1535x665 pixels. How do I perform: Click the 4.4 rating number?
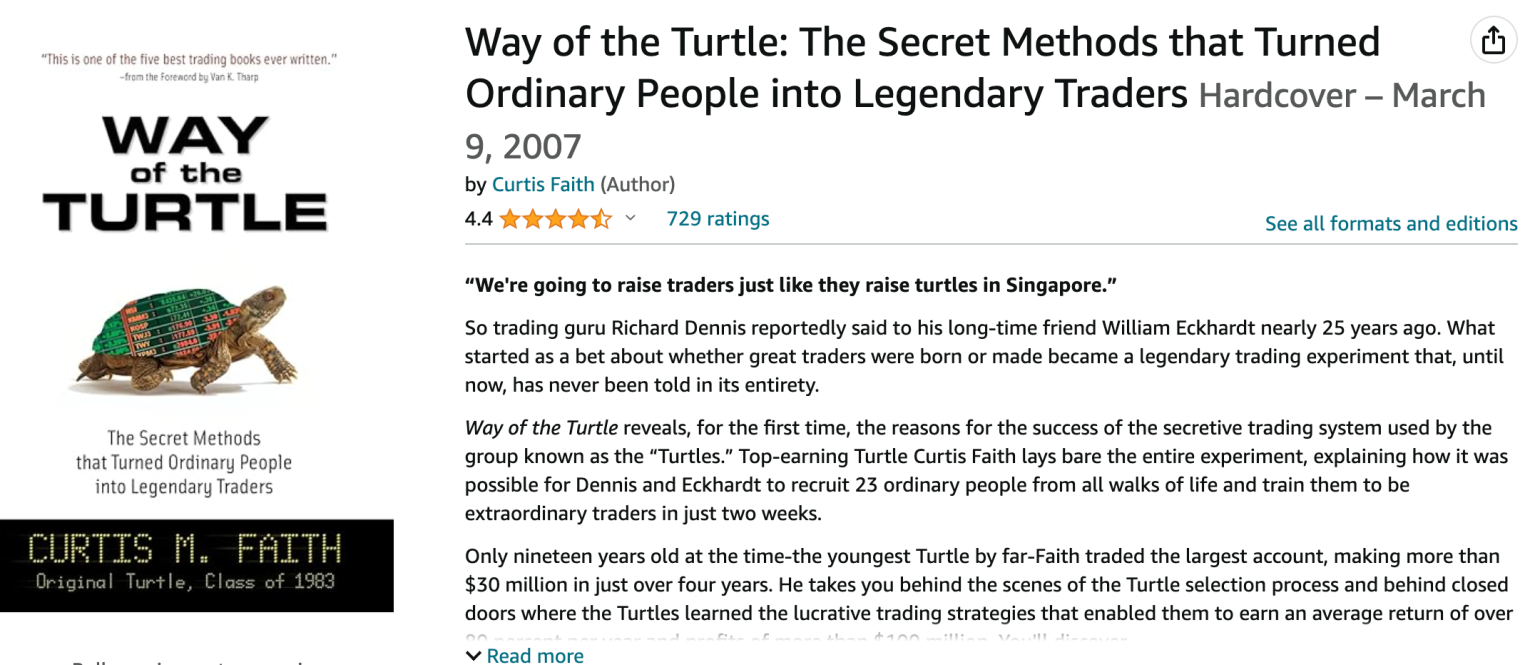click(x=478, y=219)
